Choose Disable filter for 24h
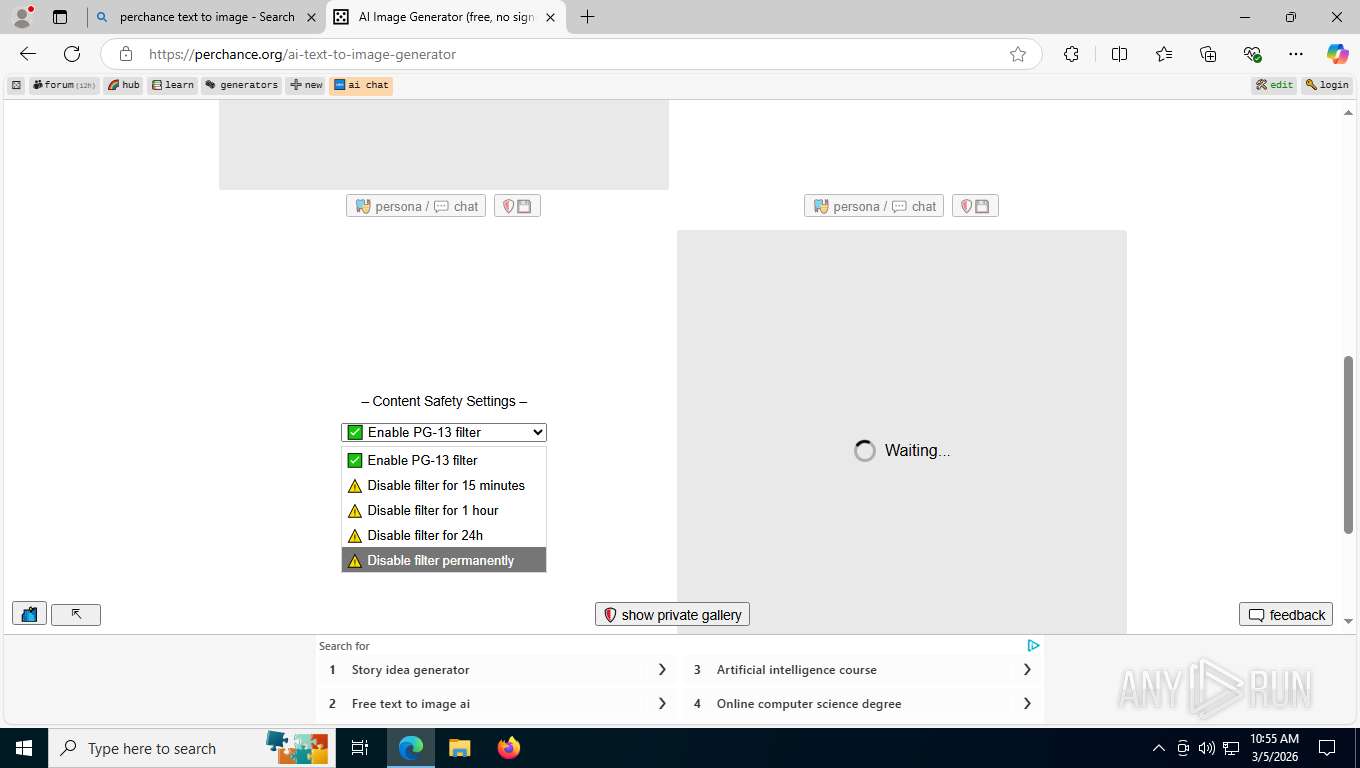 point(444,535)
